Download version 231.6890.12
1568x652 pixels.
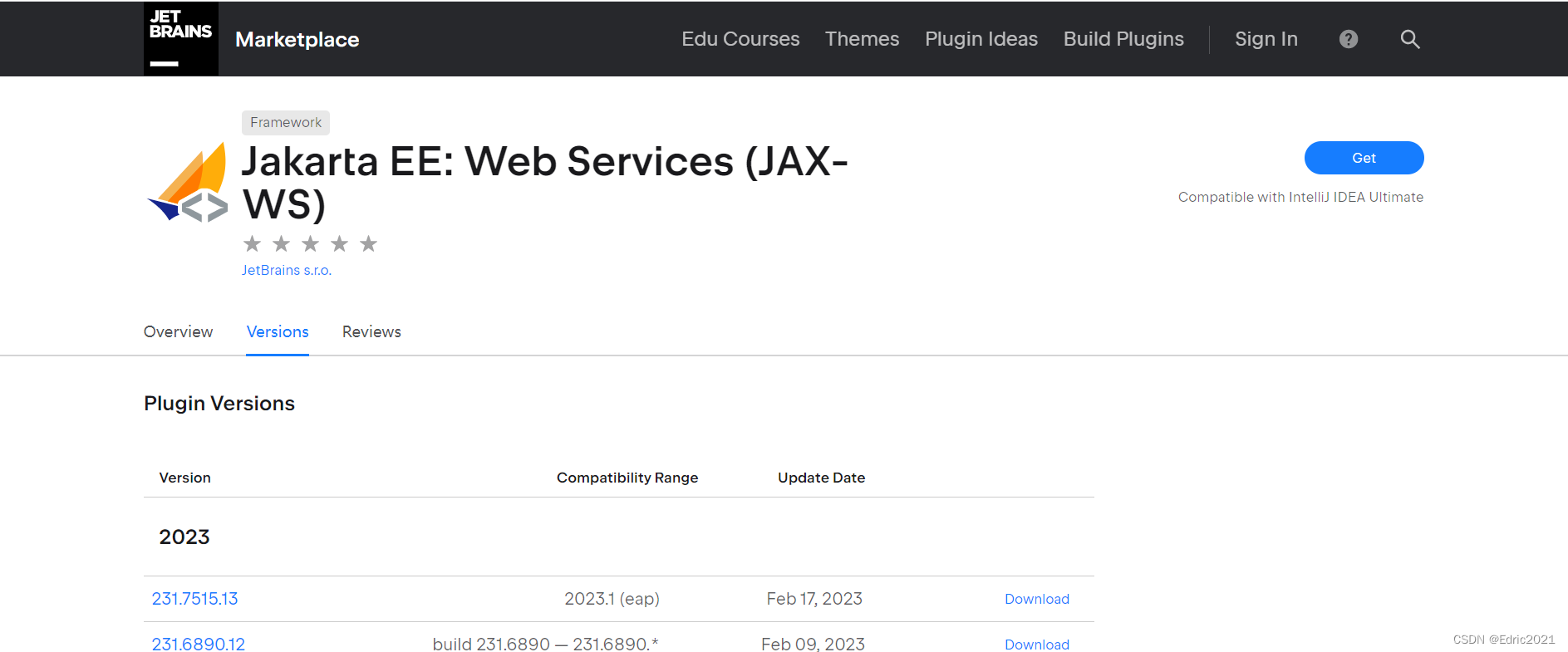click(1037, 644)
